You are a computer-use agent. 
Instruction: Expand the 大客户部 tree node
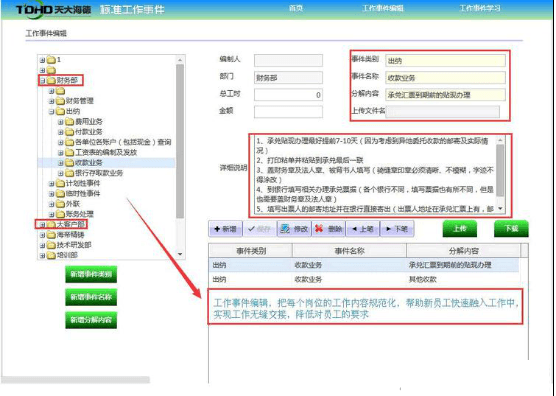pyautogui.click(x=43, y=225)
